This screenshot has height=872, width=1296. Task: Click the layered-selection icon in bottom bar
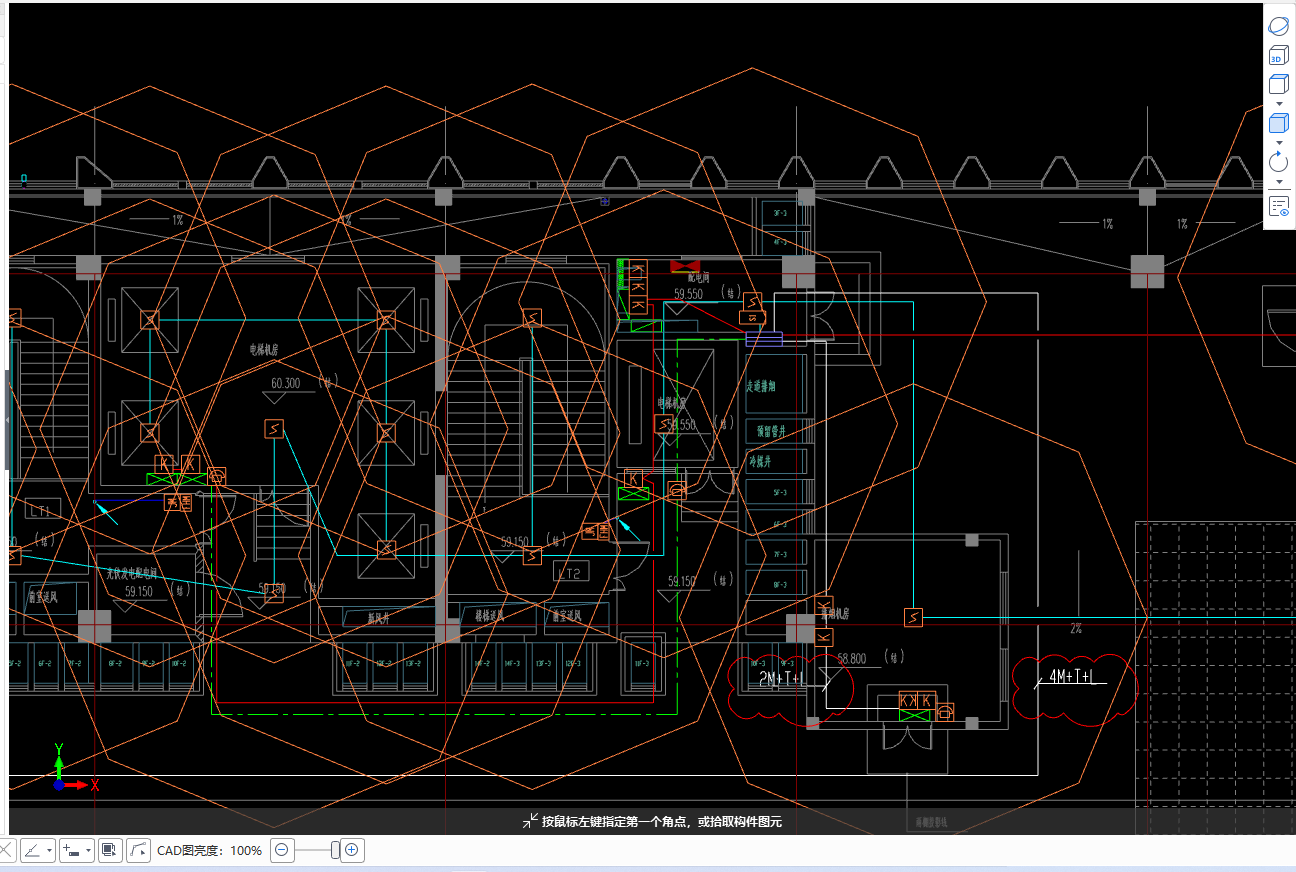(x=109, y=851)
